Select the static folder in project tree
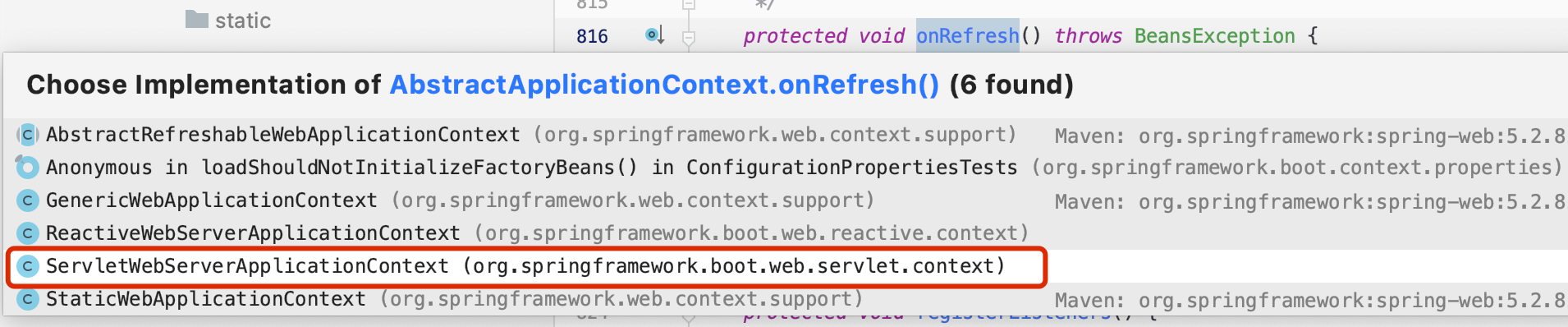1568x327 pixels. (x=228, y=21)
